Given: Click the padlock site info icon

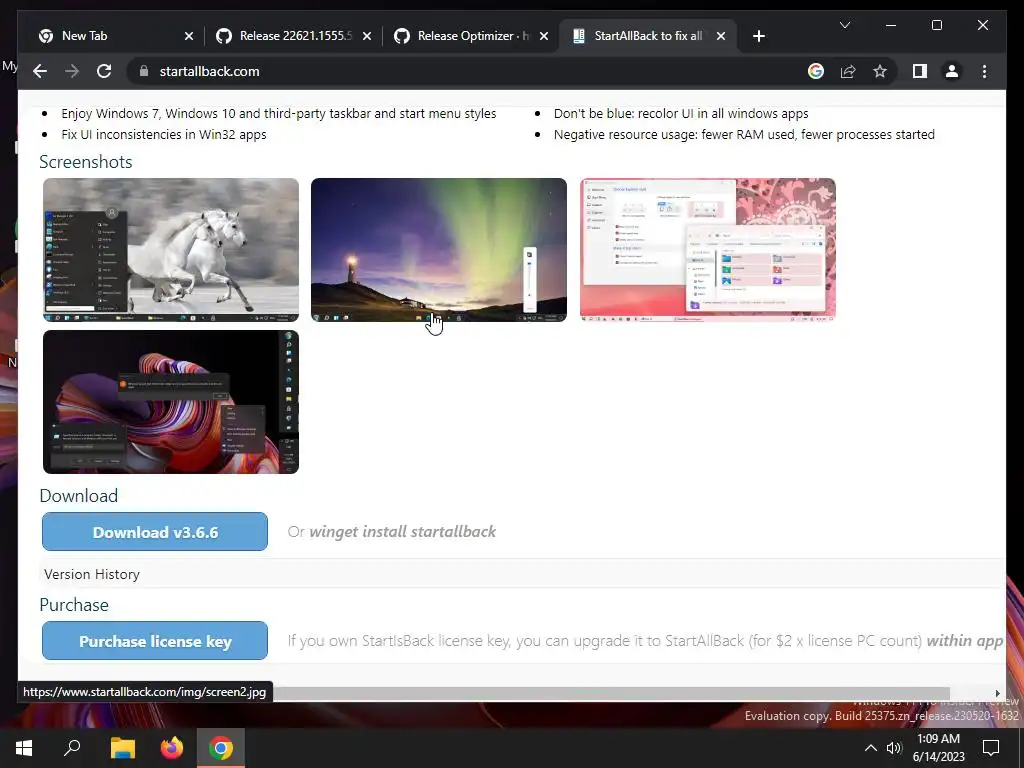Looking at the screenshot, I should coord(144,71).
